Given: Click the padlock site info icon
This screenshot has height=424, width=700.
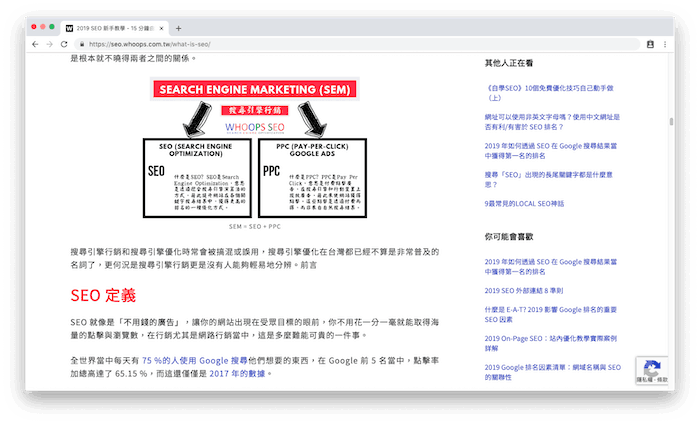Looking at the screenshot, I should click(x=82, y=44).
